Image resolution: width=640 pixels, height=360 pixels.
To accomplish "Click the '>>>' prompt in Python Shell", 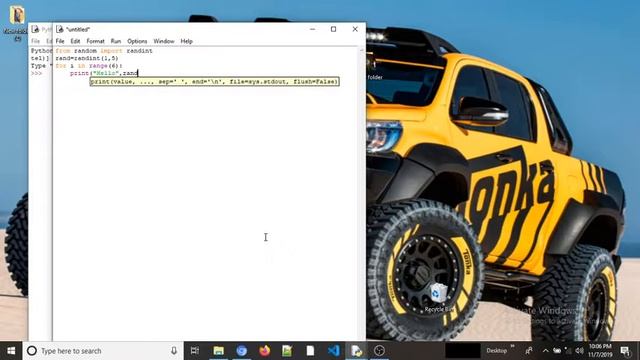I will 36,73.
